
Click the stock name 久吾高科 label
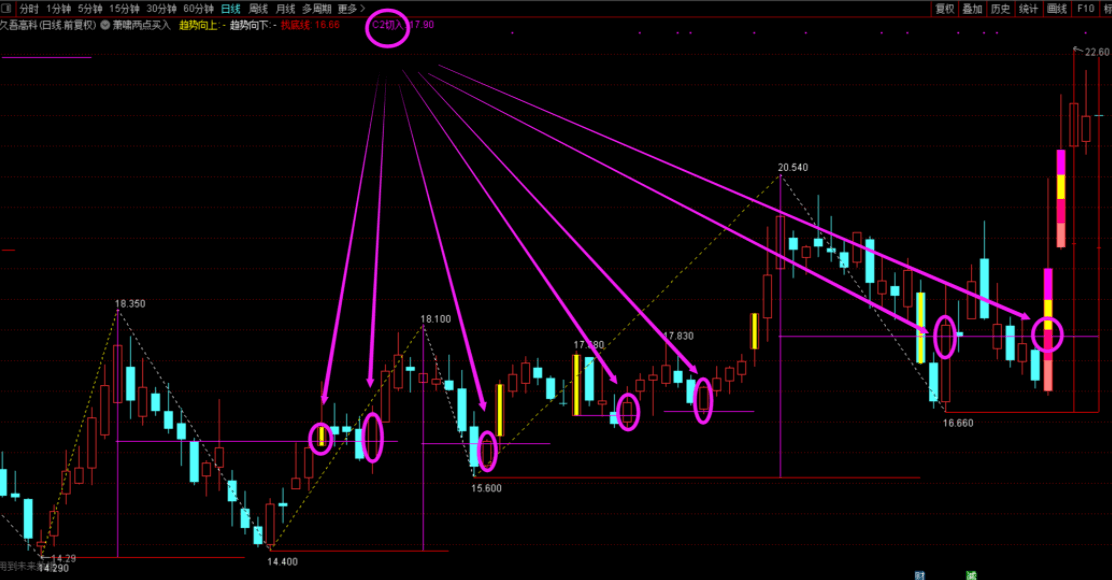pyautogui.click(x=19, y=25)
